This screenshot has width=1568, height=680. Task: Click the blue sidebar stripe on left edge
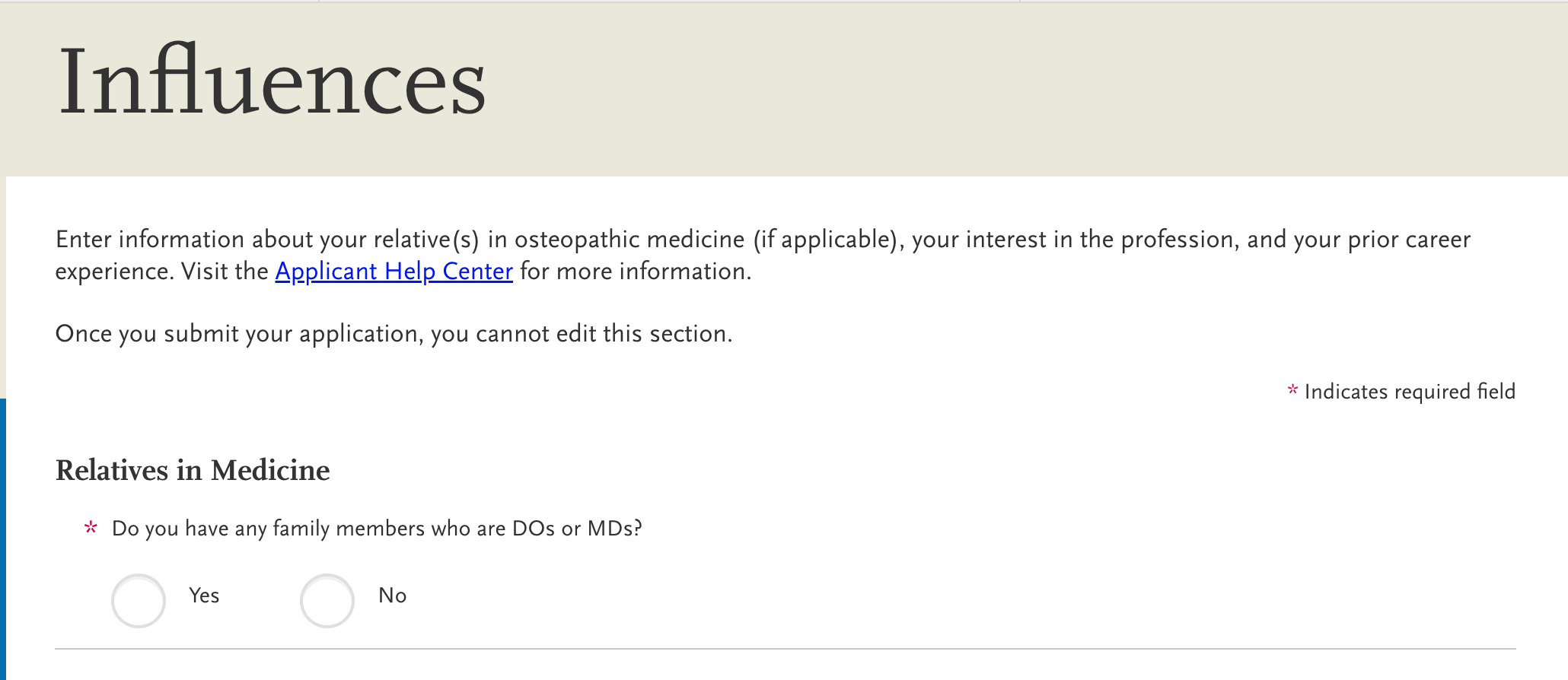(x=4, y=532)
